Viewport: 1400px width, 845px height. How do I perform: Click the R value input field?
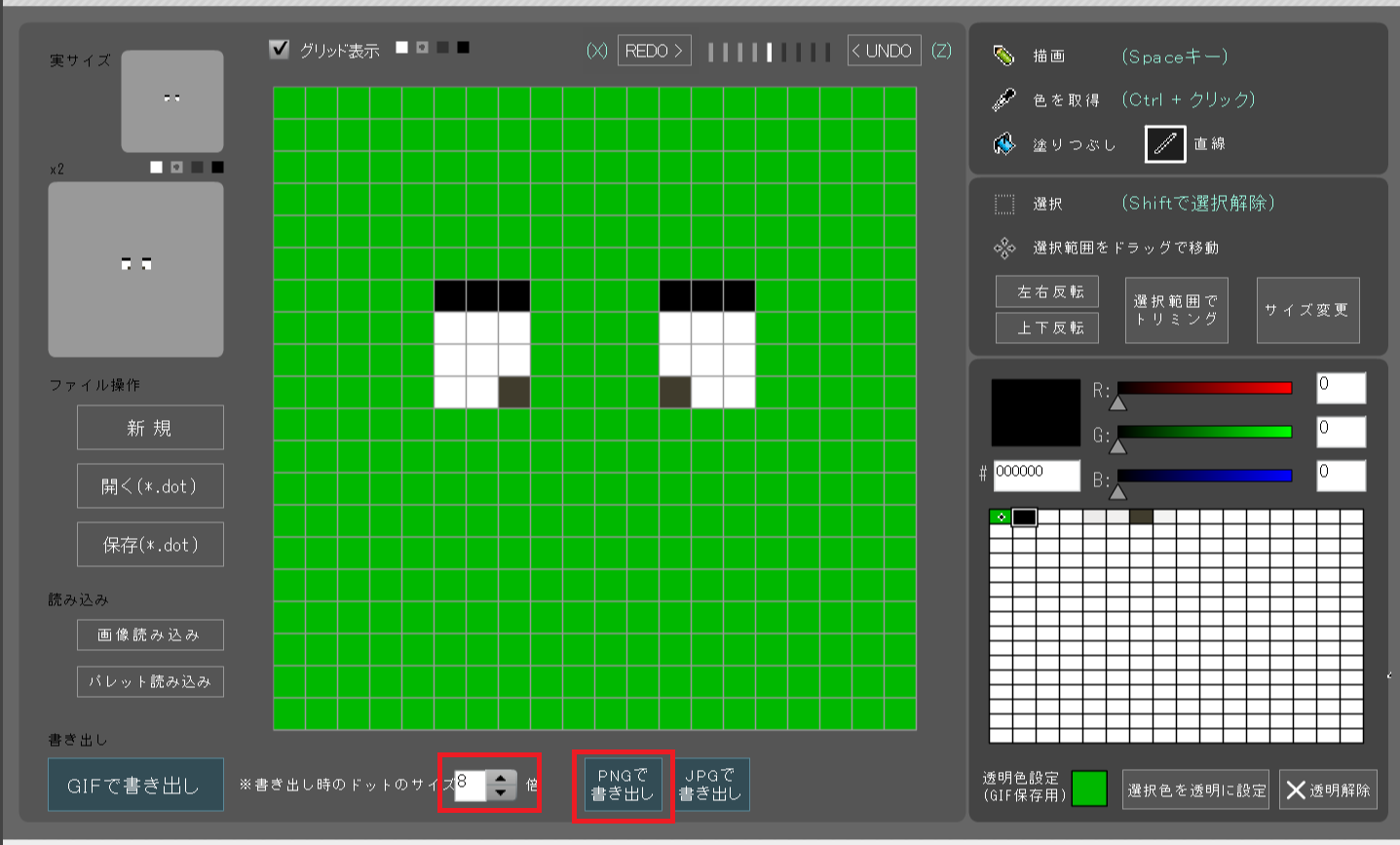[x=1341, y=388]
